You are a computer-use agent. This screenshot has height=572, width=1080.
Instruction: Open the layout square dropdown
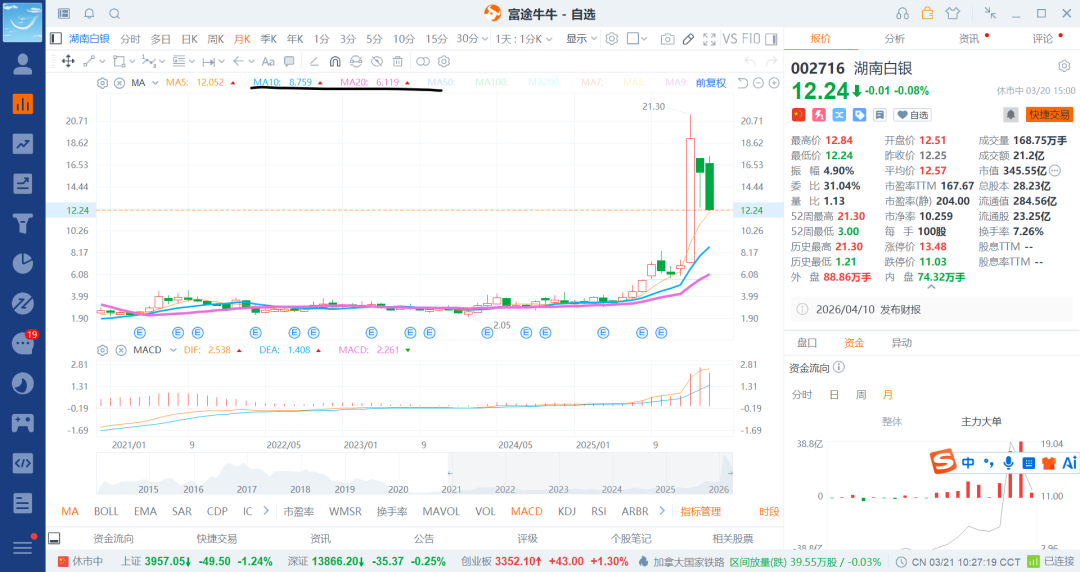[x=637, y=39]
